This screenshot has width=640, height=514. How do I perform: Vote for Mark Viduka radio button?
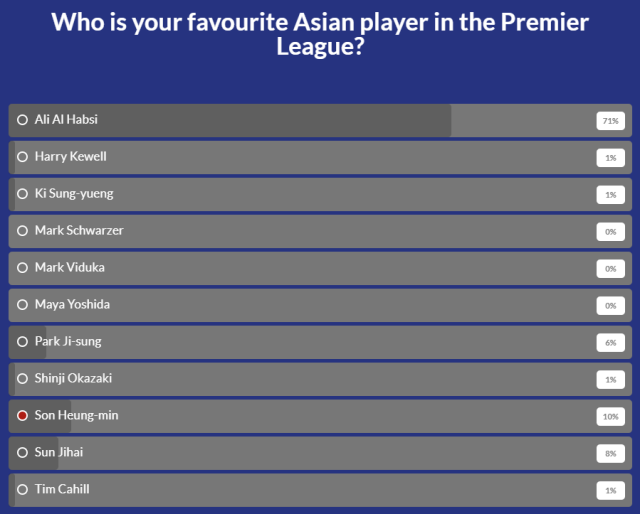pos(22,268)
